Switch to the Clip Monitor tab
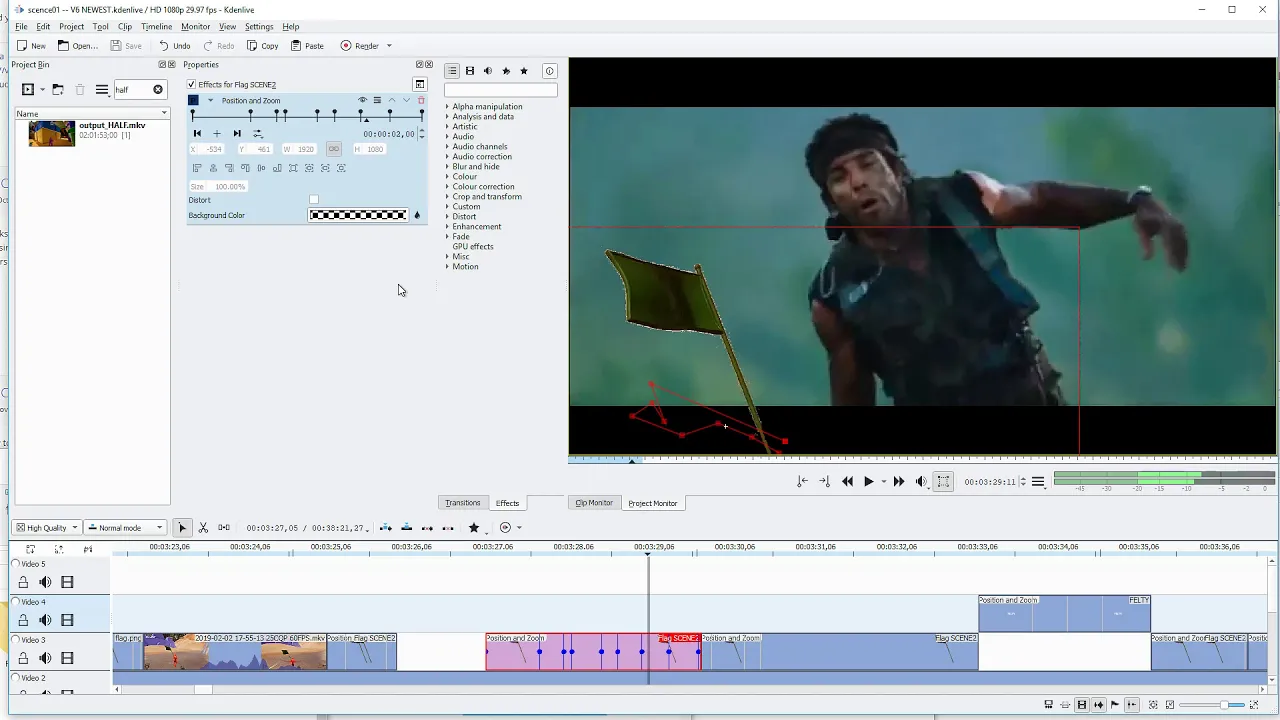Viewport: 1280px width, 720px height. [x=594, y=503]
